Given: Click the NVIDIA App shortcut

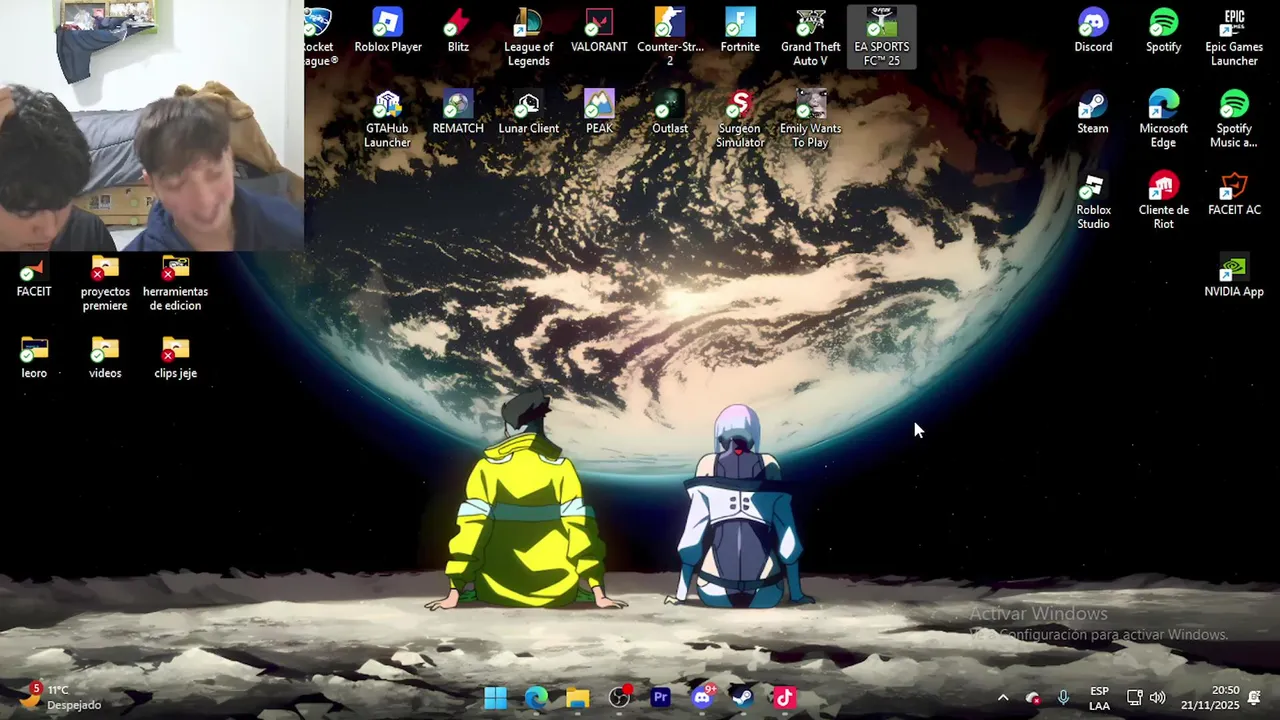Looking at the screenshot, I should (x=1234, y=277).
